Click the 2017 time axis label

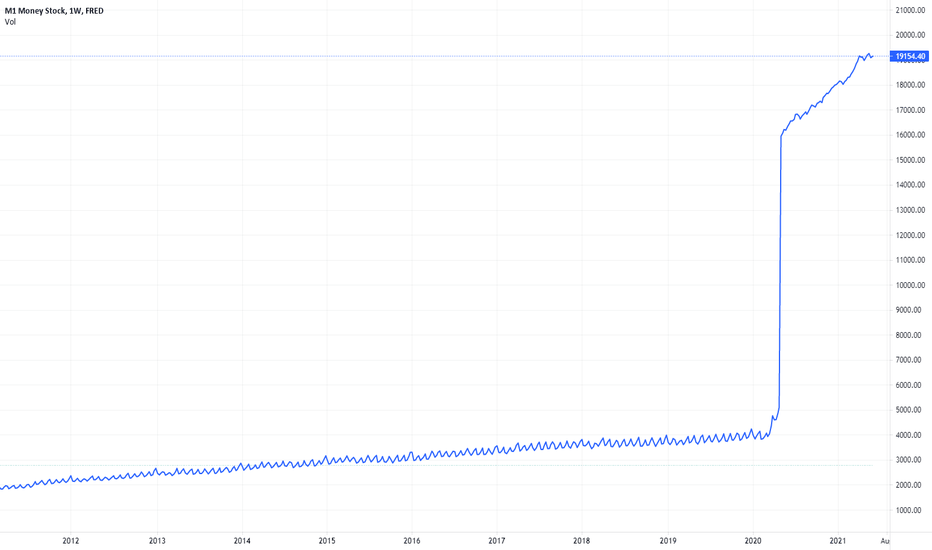[497, 541]
